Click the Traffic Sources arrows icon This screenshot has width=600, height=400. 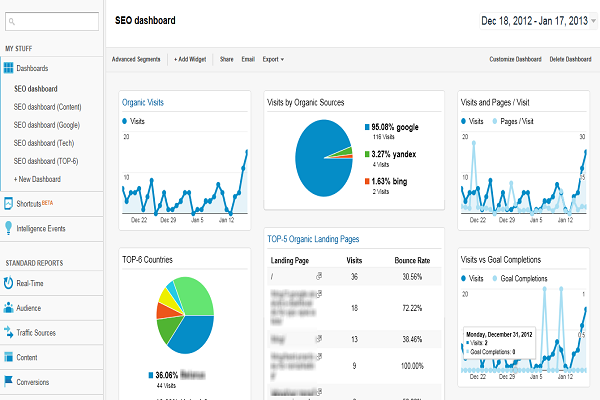8,332
